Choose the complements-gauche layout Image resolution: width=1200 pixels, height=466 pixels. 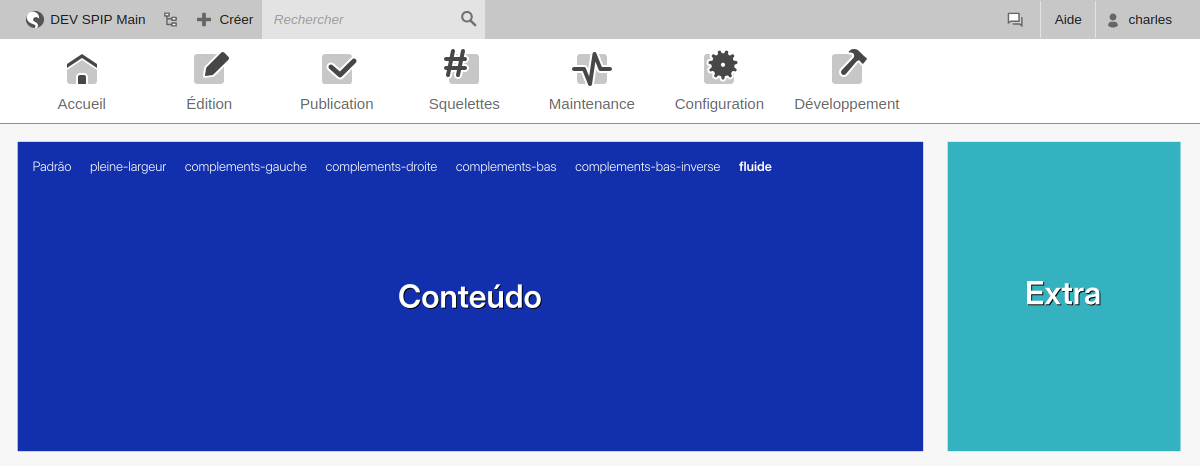(245, 167)
